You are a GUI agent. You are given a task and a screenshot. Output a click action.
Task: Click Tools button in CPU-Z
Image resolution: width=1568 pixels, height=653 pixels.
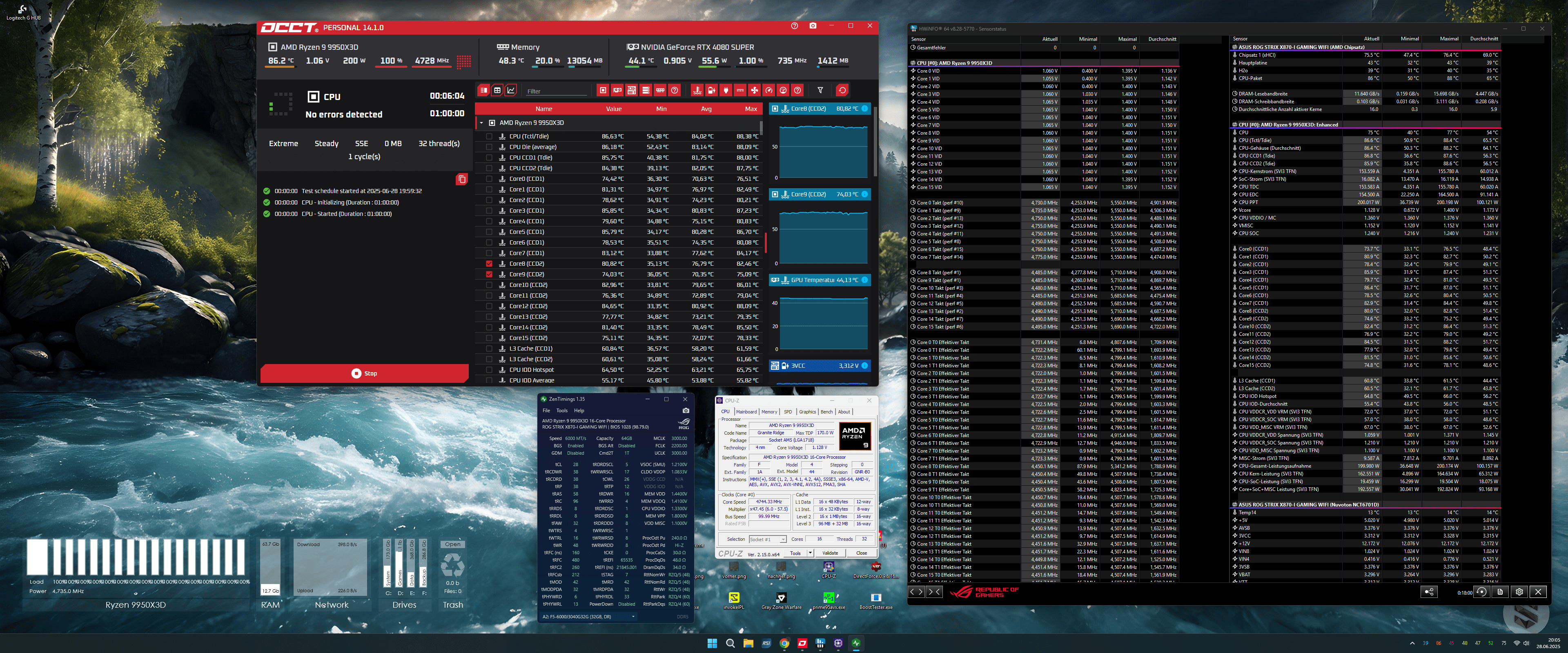click(795, 553)
